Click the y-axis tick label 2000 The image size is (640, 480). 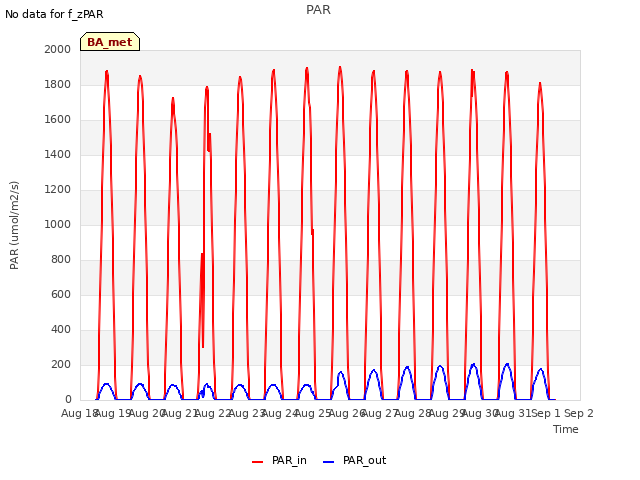click(58, 49)
